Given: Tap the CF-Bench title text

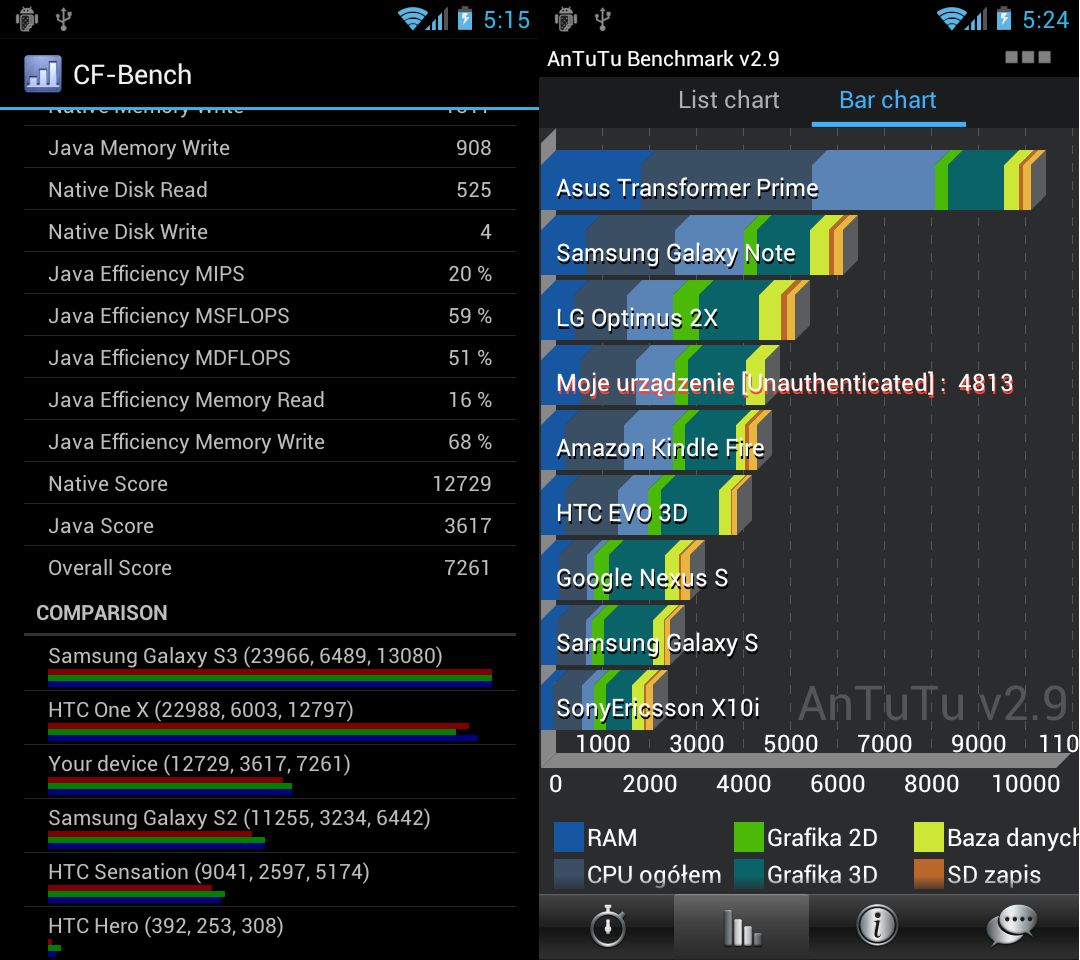Looking at the screenshot, I should 132,74.
